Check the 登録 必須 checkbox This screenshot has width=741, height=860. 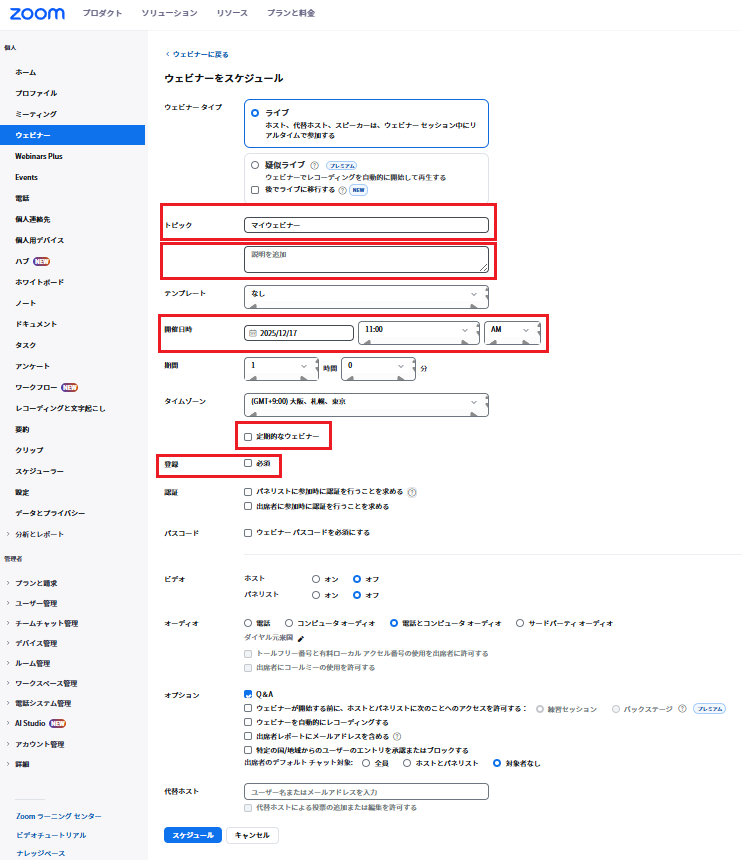point(248,464)
